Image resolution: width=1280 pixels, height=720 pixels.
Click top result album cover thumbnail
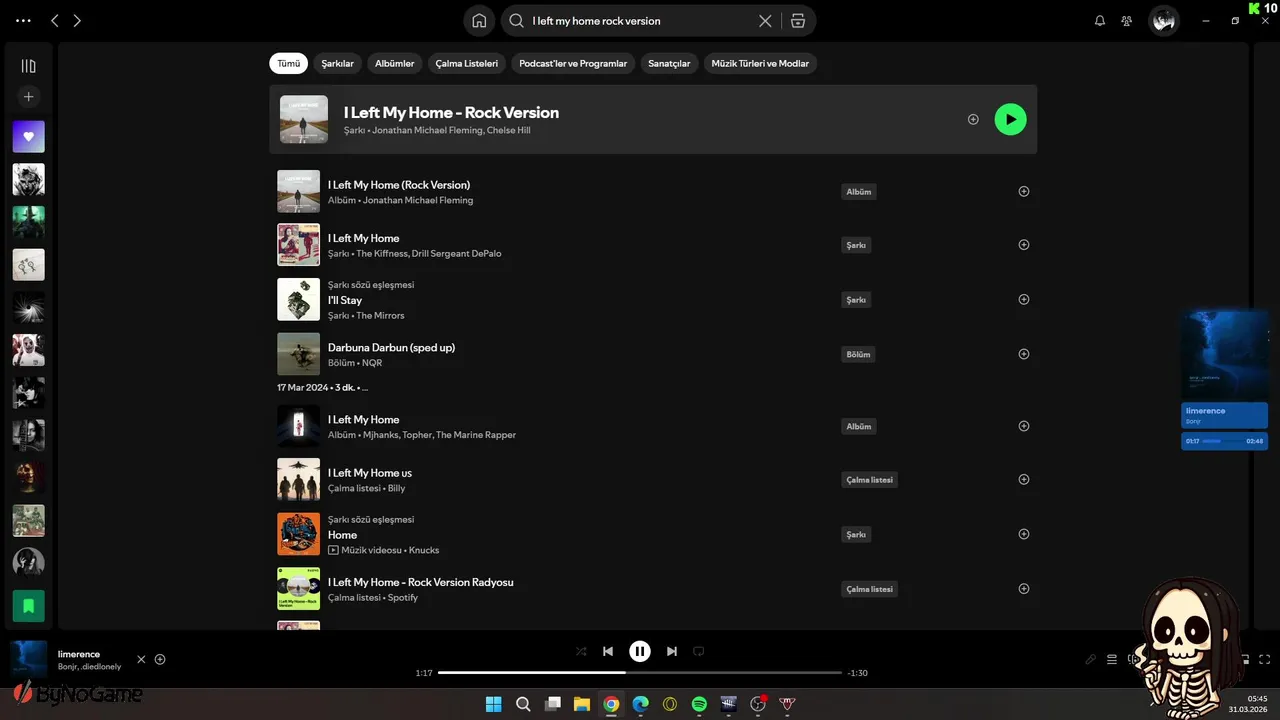[x=304, y=119]
